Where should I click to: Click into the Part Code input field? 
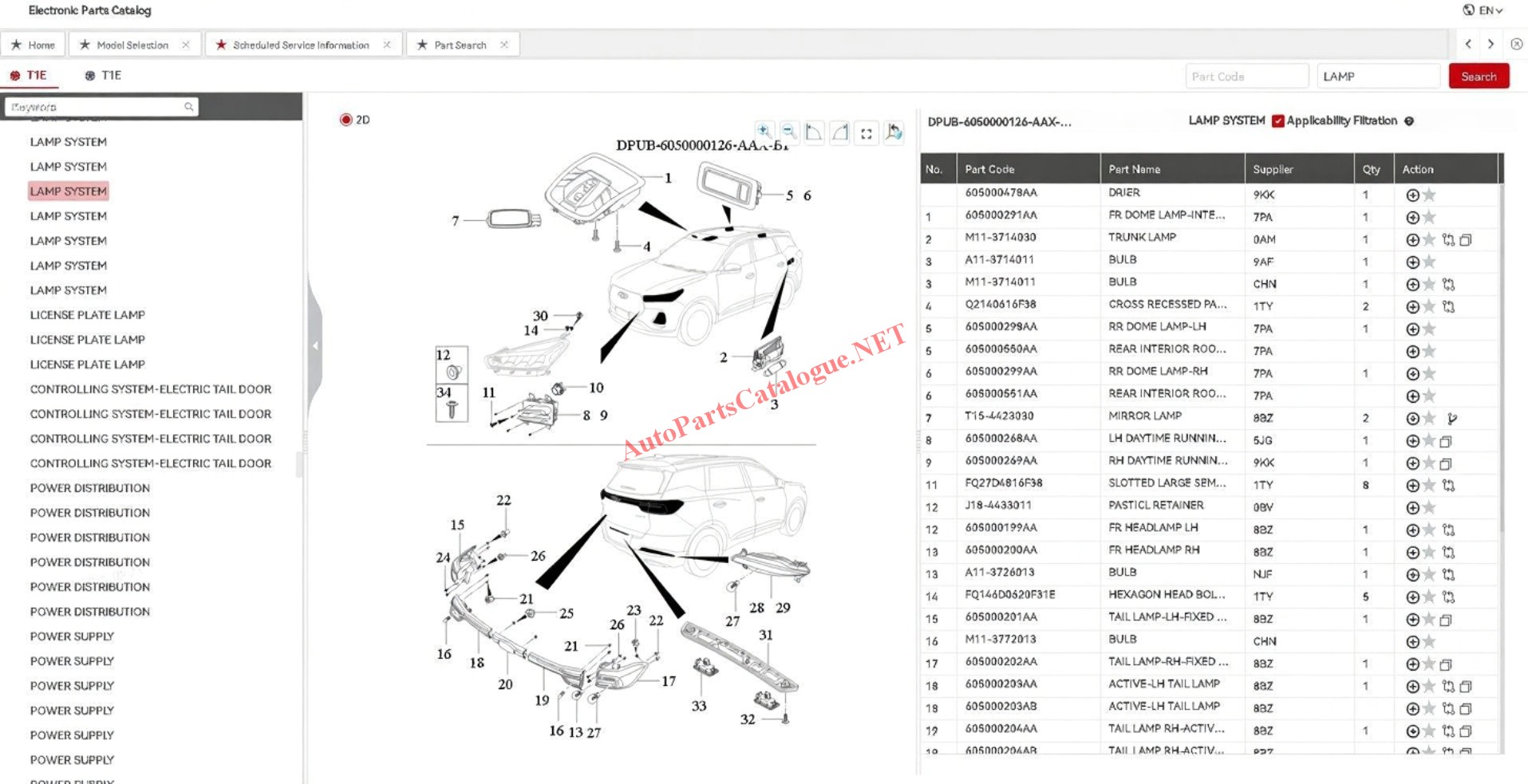pyautogui.click(x=1246, y=77)
